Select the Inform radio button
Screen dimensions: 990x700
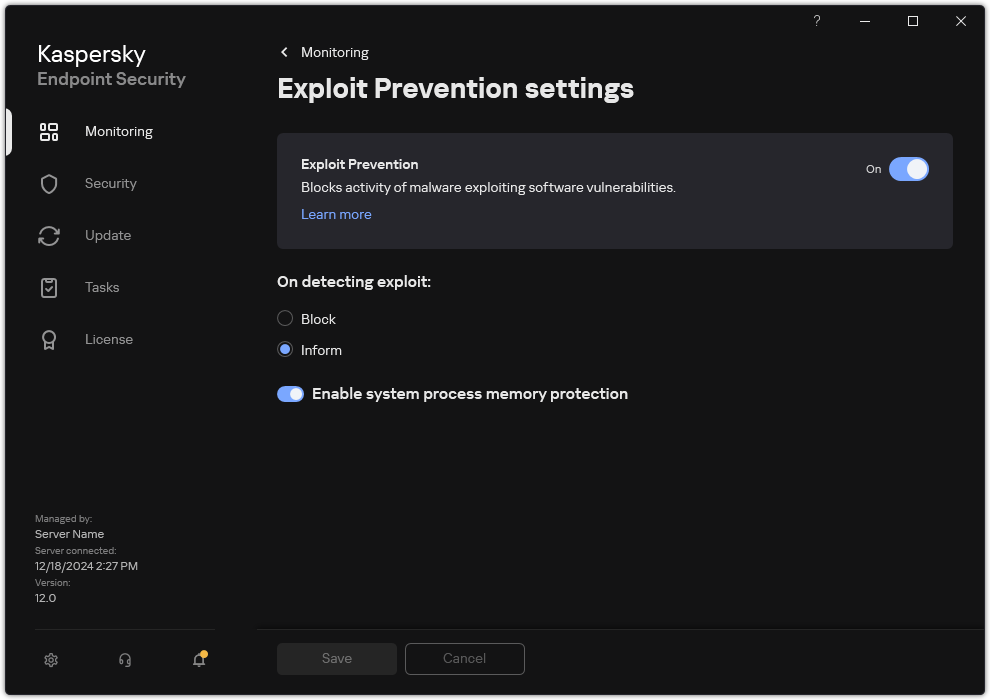click(x=283, y=349)
